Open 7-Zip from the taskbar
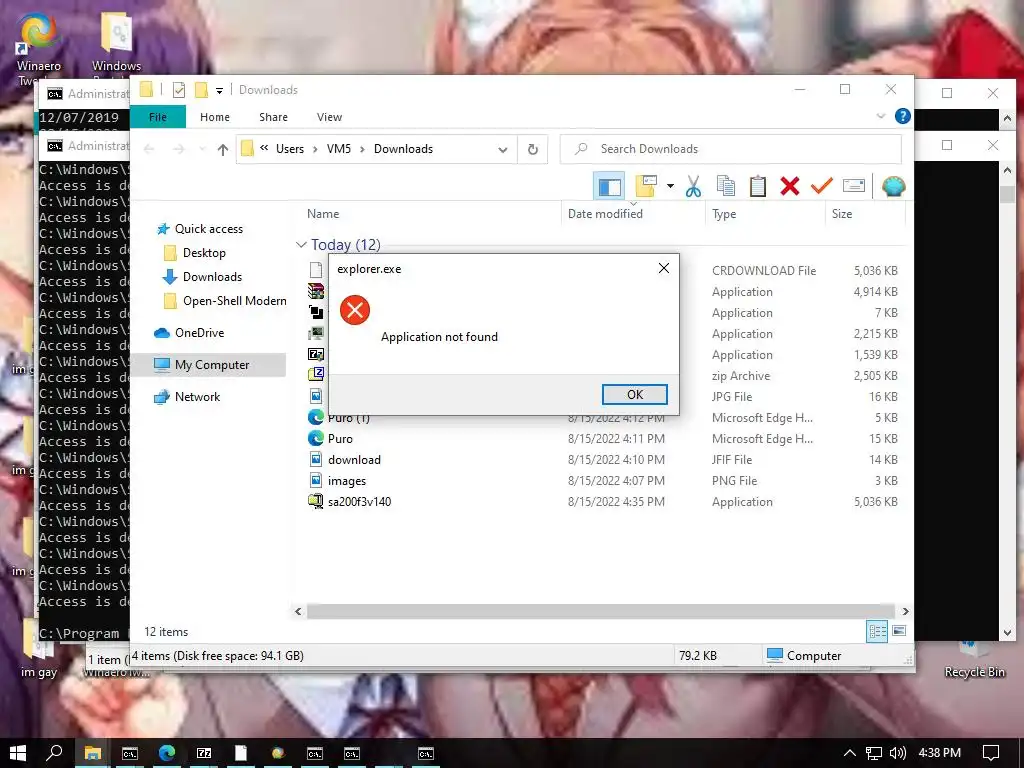Image resolution: width=1024 pixels, height=768 pixels. (204, 753)
